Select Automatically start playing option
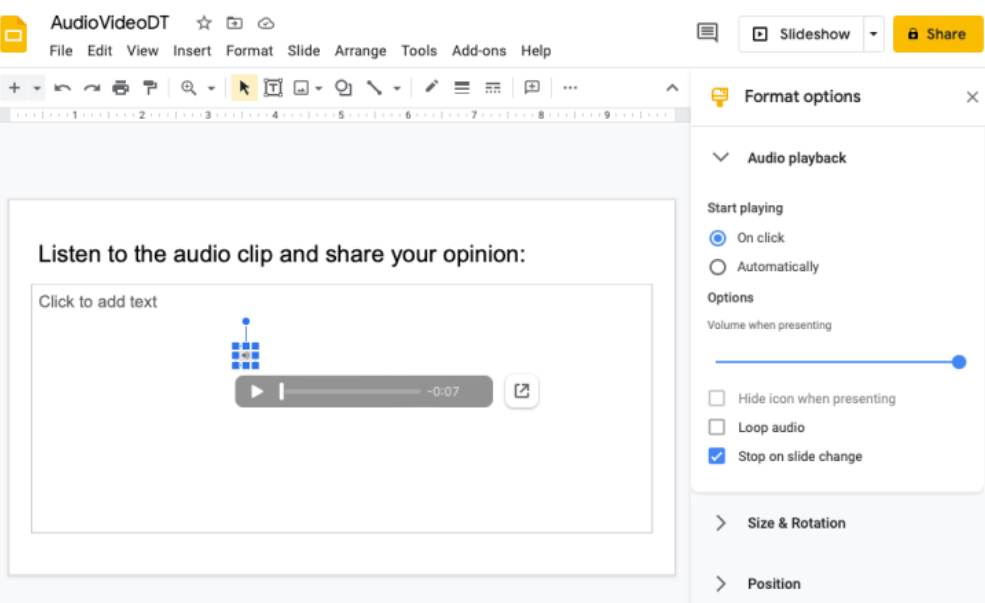This screenshot has height=603, width=985. coord(717,267)
